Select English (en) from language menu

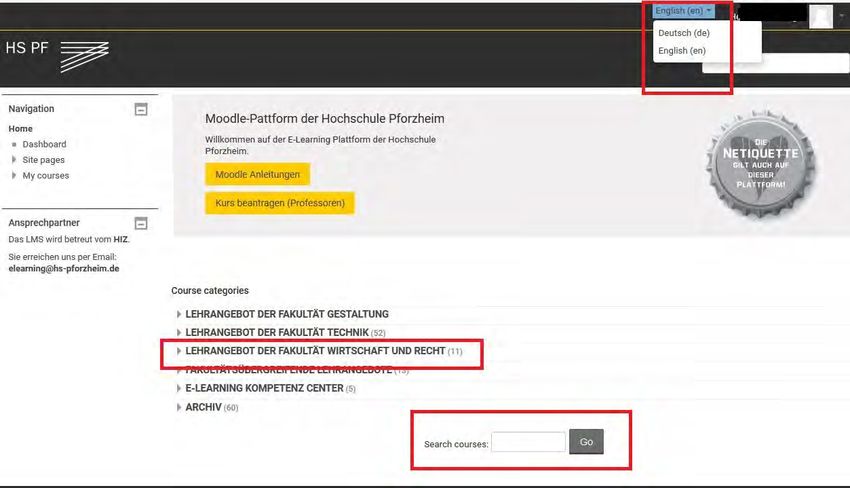tap(682, 51)
